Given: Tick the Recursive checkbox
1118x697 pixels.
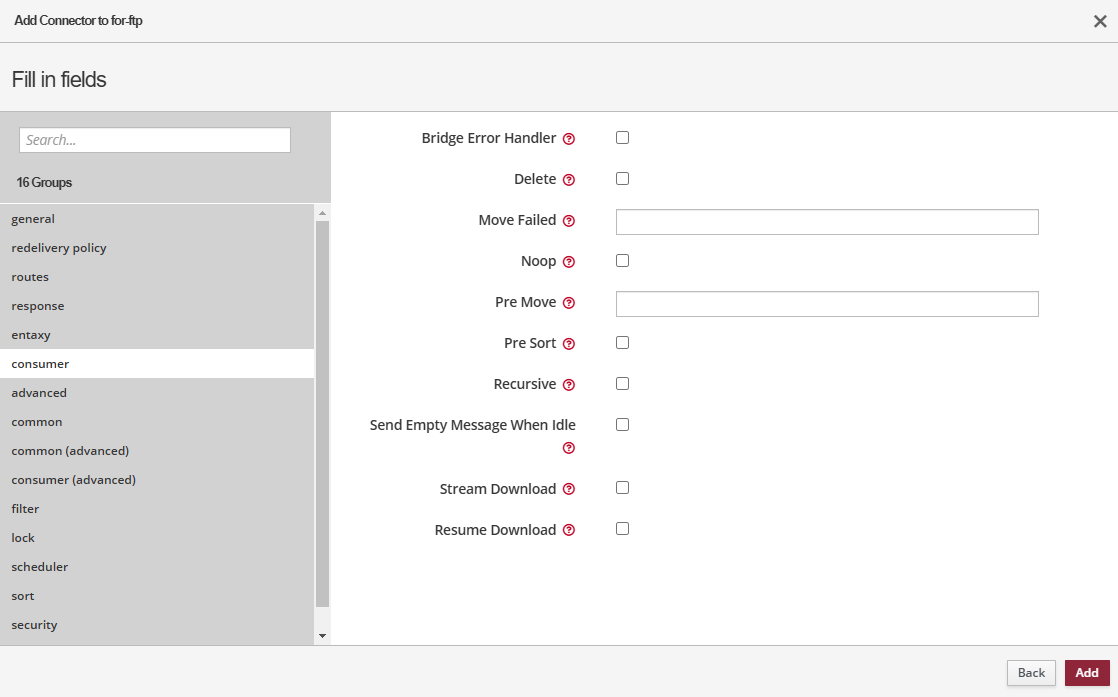Looking at the screenshot, I should point(622,384).
